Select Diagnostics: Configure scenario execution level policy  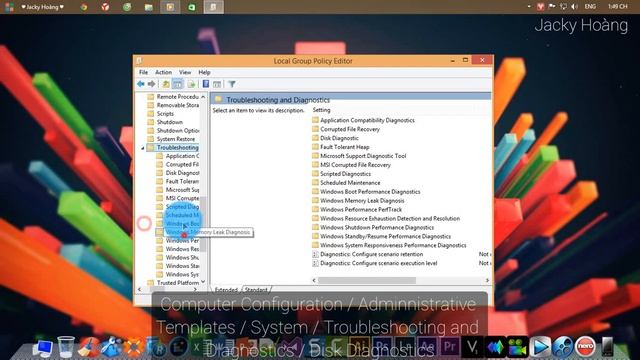point(375,263)
